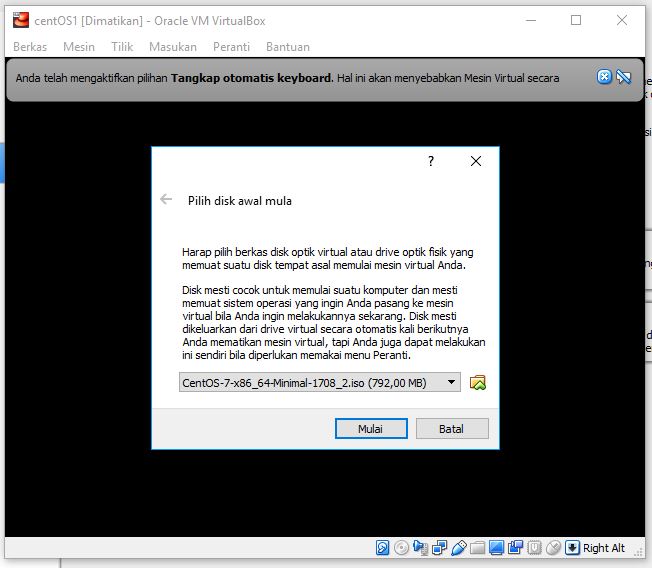Screen dimensions: 652x568
Task: Click the video capture status icon
Action: 515,548
